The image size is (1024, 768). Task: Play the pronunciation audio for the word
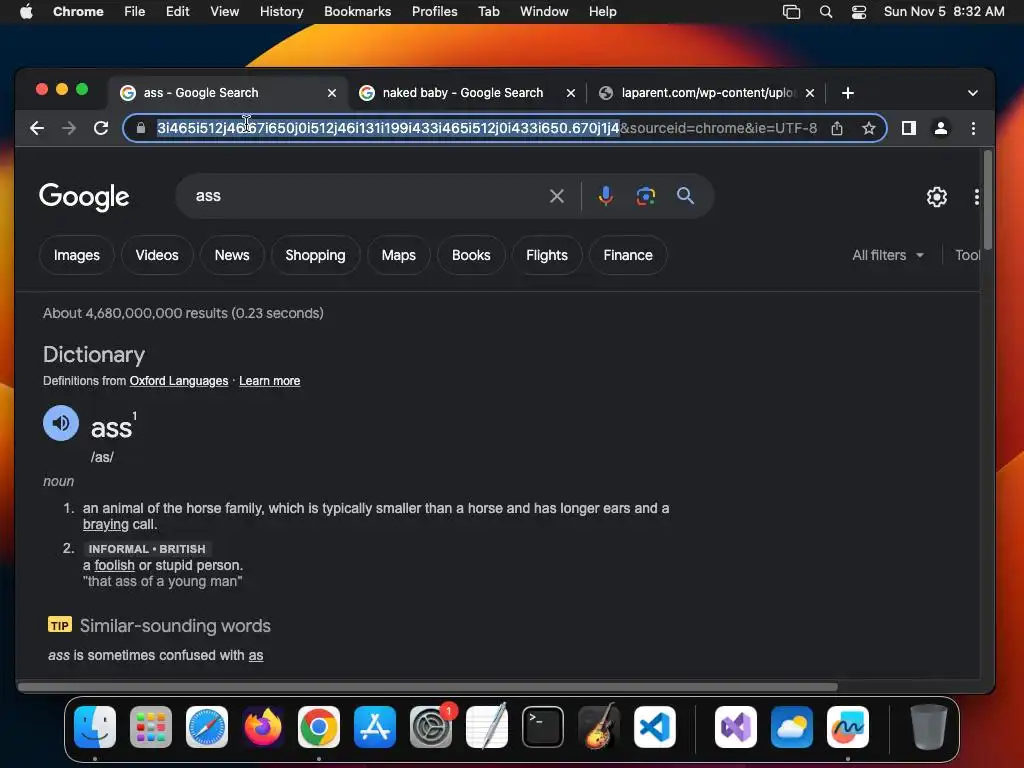pos(61,423)
